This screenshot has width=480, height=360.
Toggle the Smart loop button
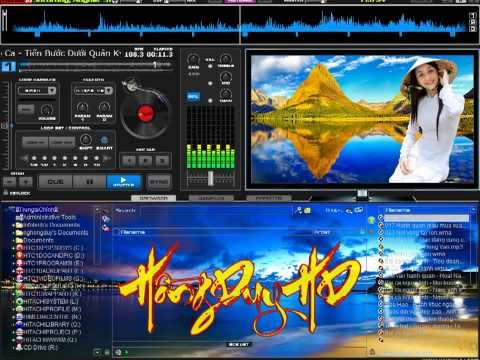coord(104,140)
